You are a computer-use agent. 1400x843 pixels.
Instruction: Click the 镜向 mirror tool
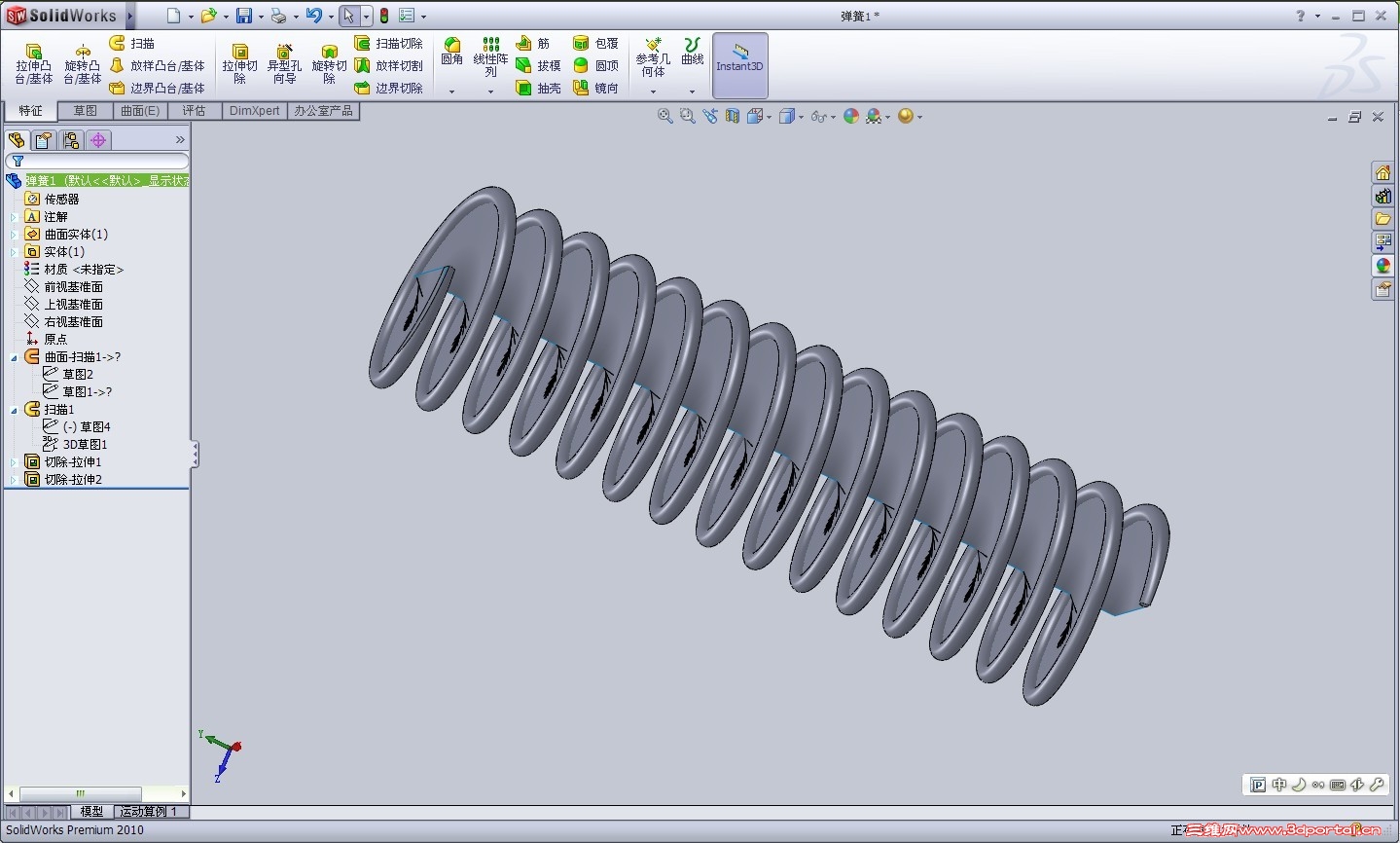(x=595, y=88)
